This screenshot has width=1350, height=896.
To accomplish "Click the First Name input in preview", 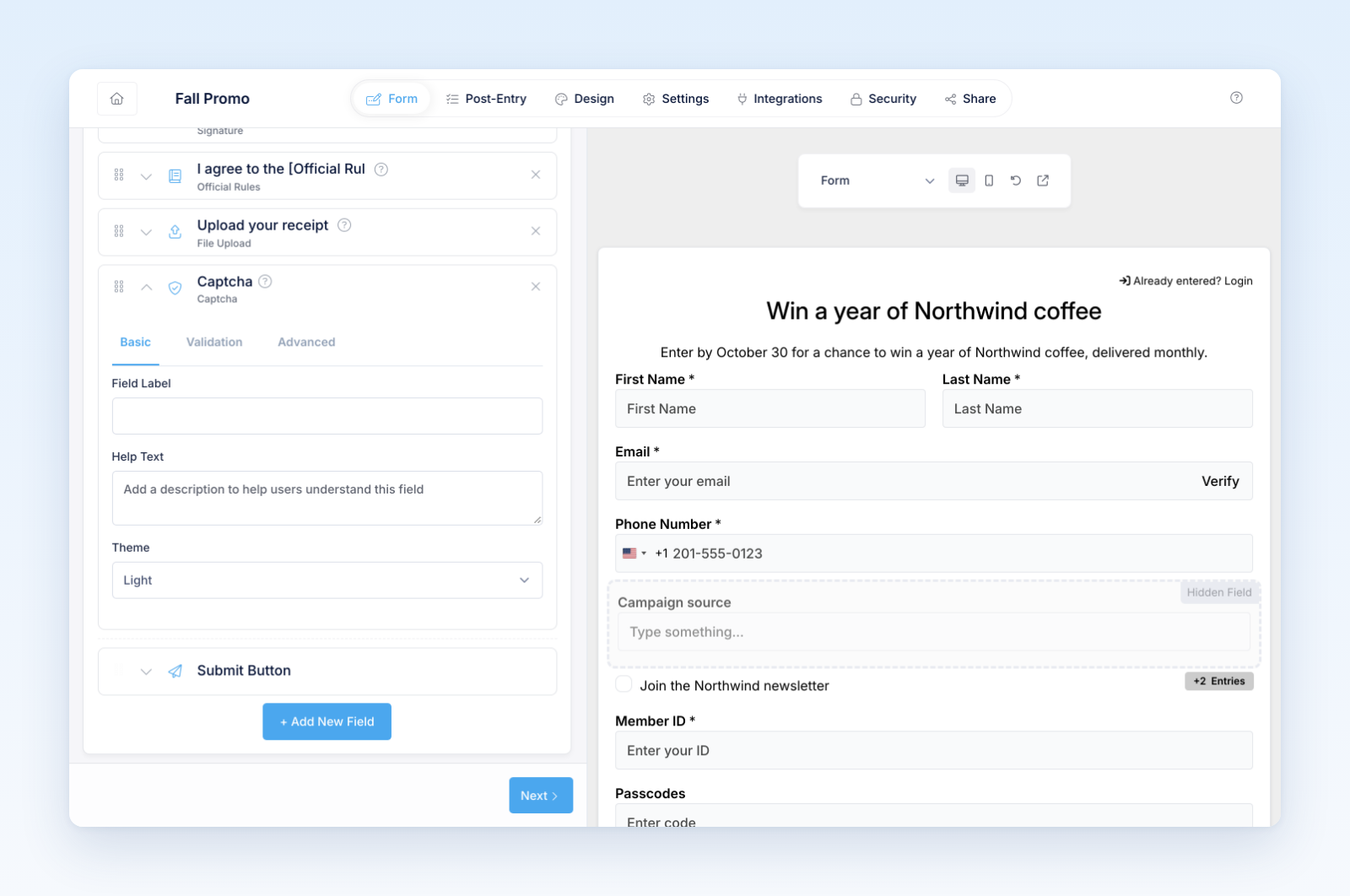I will tap(770, 408).
